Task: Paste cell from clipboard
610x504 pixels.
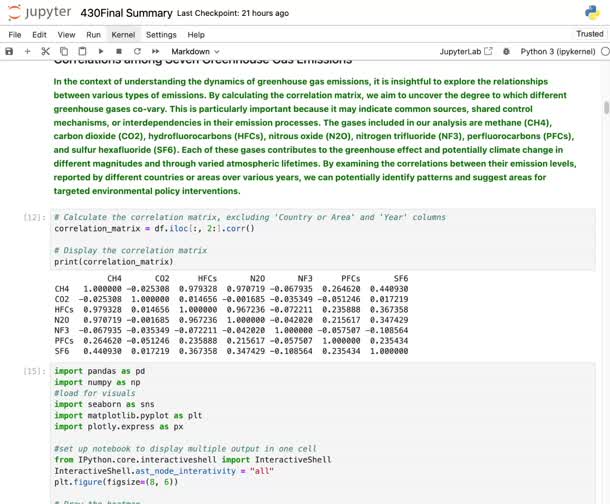Action: coord(81,51)
